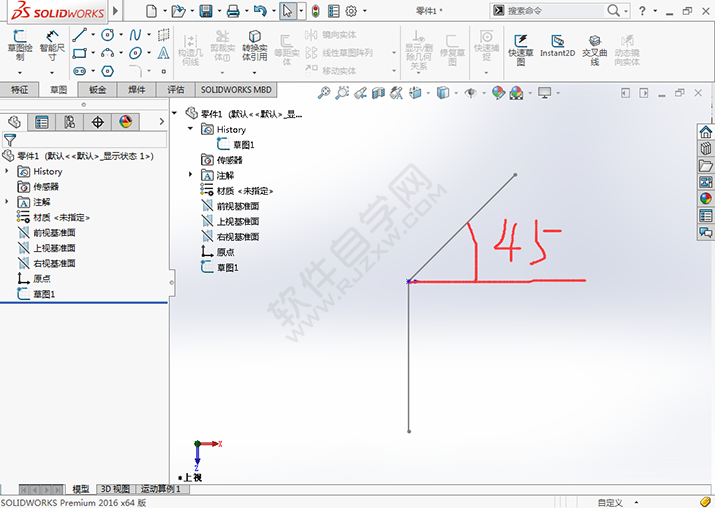This screenshot has height=508, width=715.
Task: Click the Rapid Sketch (快速草图) icon
Action: [x=521, y=49]
